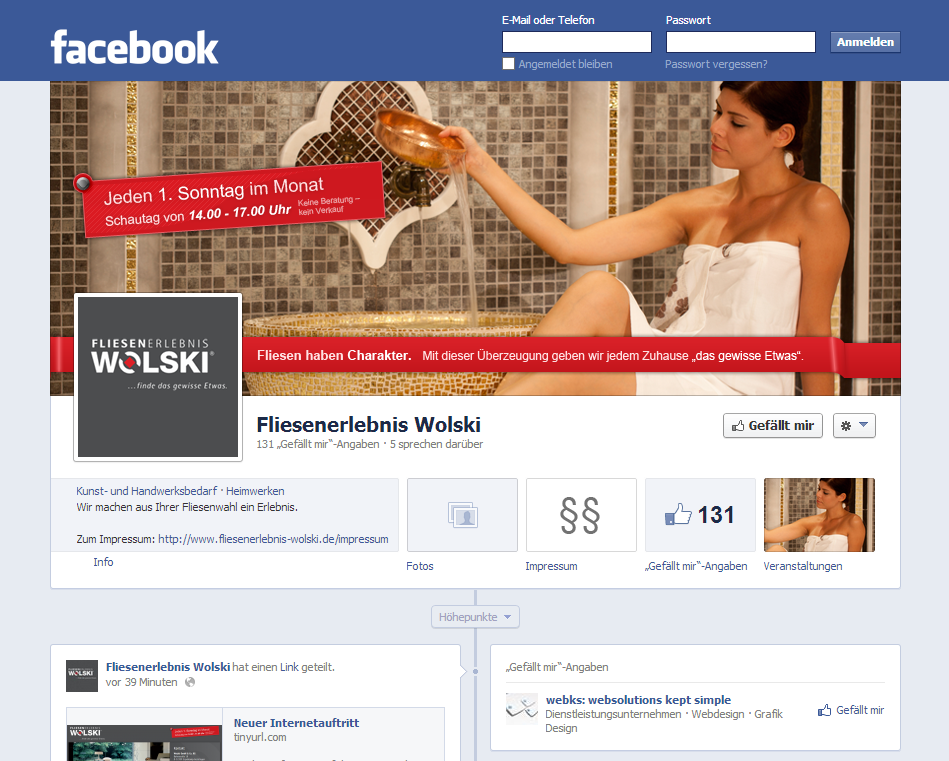This screenshot has width=949, height=761.
Task: Click the Fotos label link
Action: point(420,566)
